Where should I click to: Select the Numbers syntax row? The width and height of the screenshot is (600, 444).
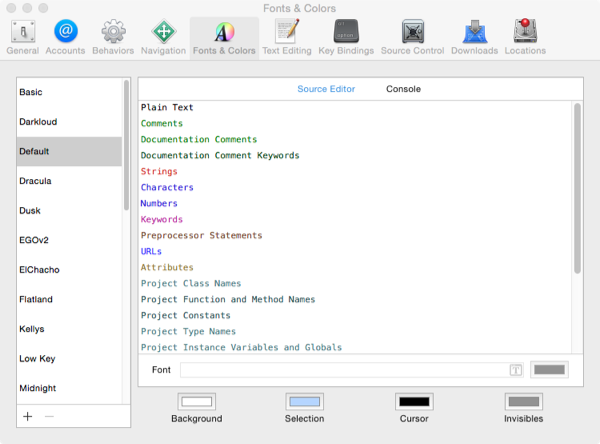(355, 204)
